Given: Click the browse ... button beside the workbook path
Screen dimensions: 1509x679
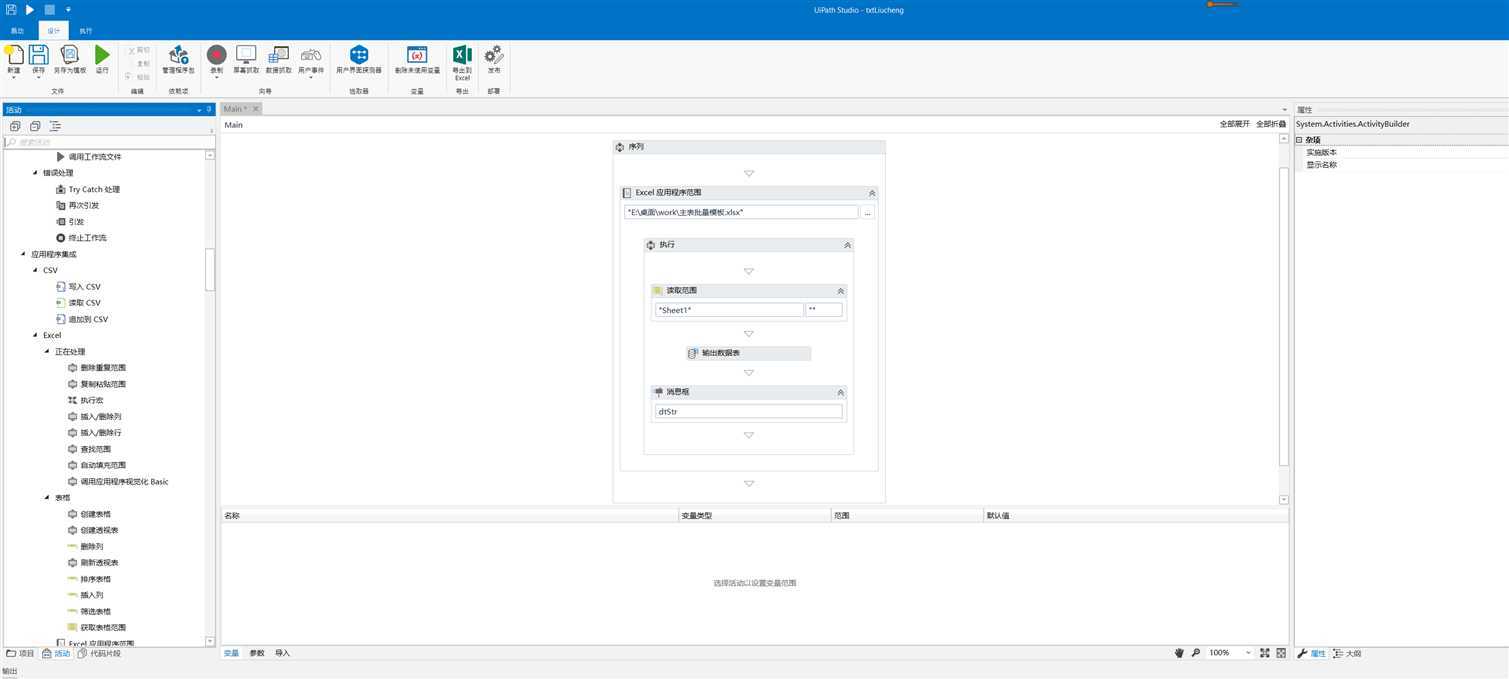Looking at the screenshot, I should tap(867, 212).
